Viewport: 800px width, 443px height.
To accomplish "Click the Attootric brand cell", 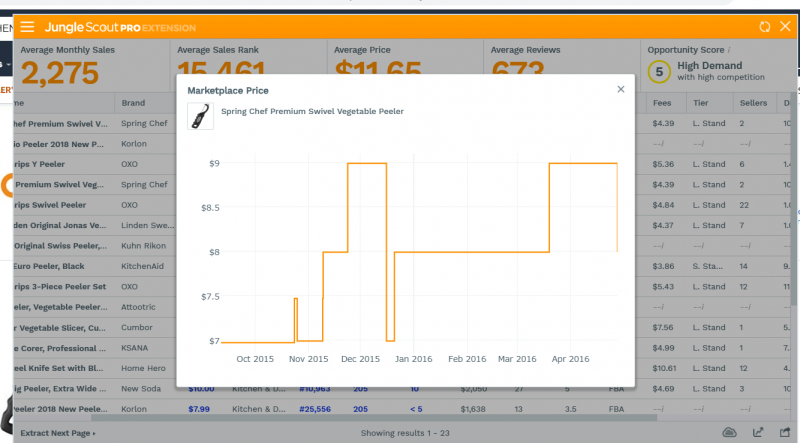I will coord(138,307).
